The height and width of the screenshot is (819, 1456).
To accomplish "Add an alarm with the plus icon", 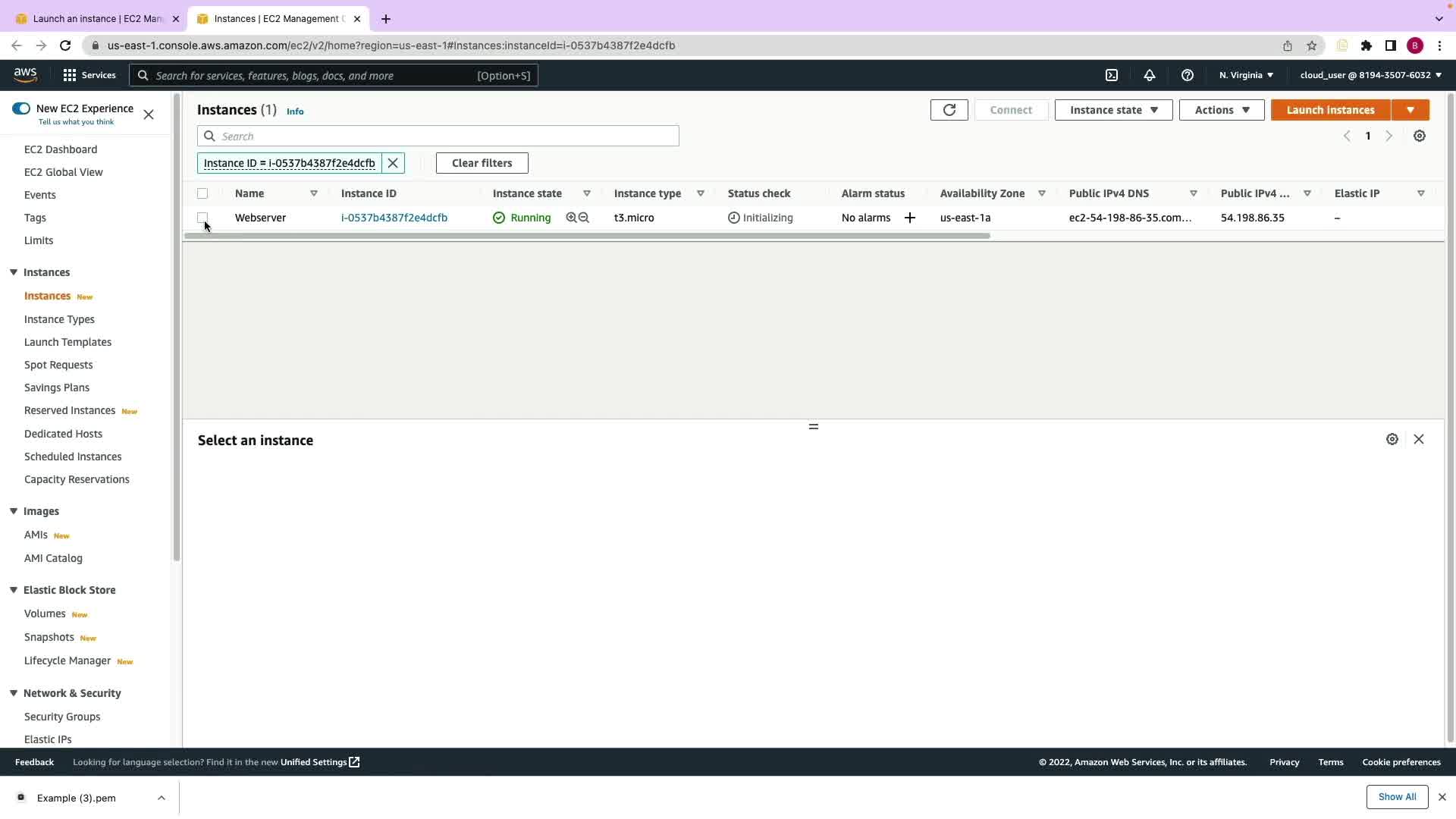I will (910, 218).
